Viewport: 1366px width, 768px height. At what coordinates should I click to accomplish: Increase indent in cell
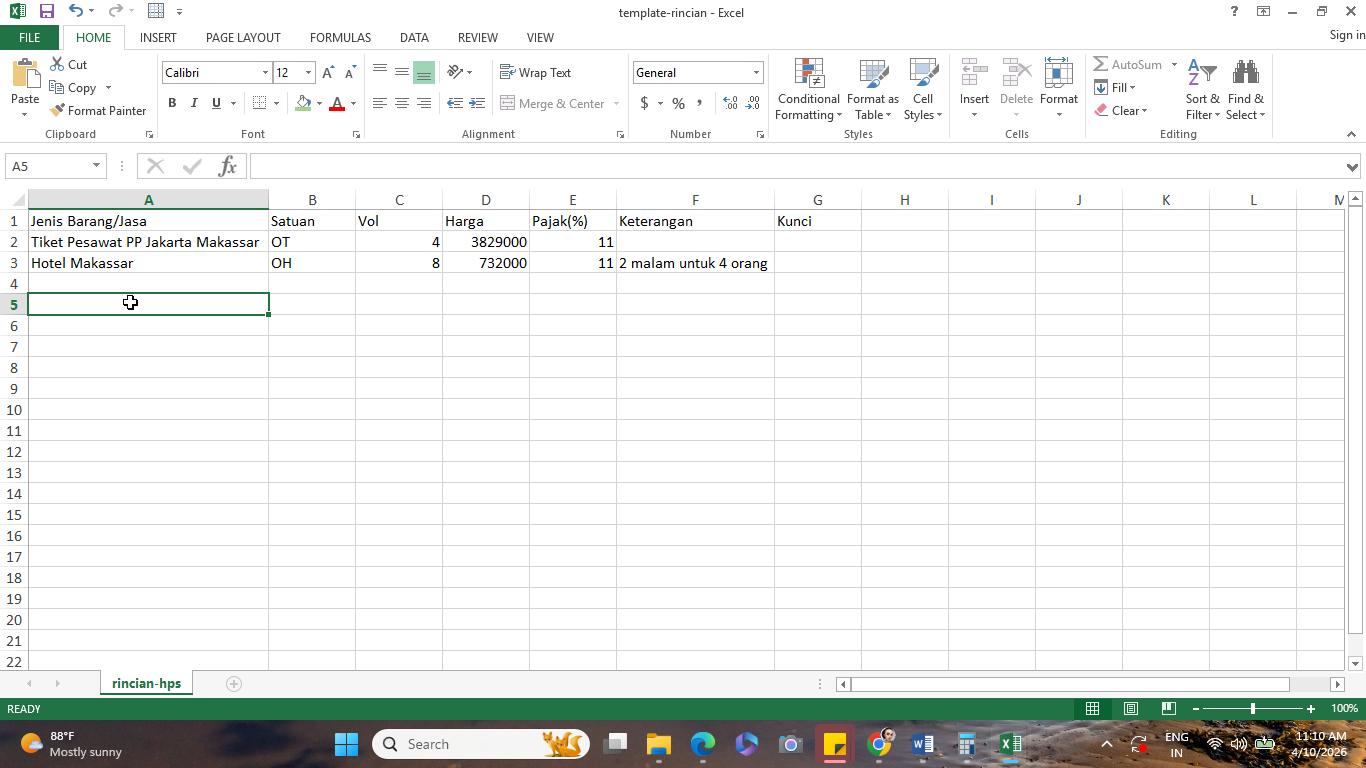(477, 103)
